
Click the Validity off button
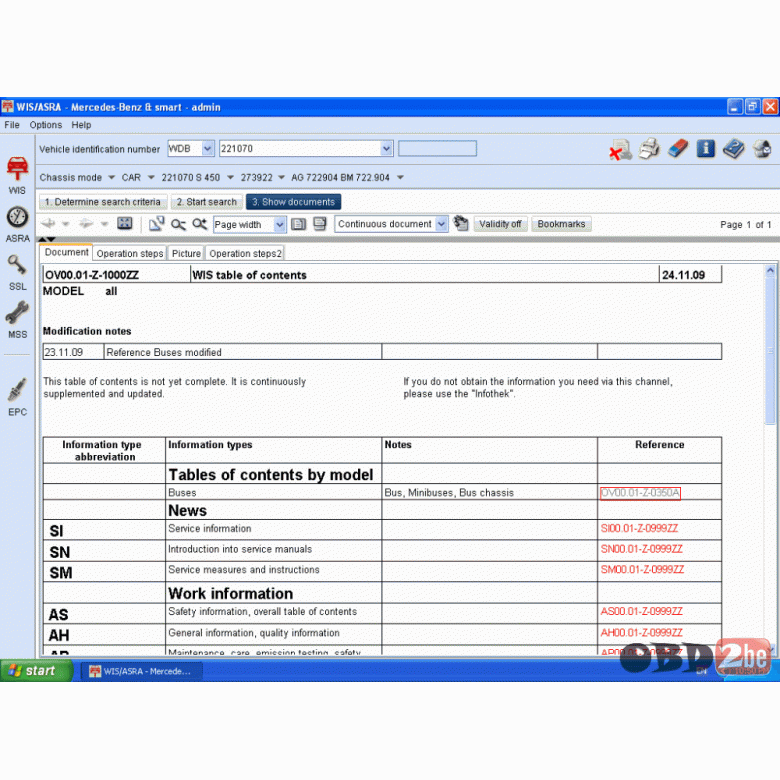click(500, 224)
